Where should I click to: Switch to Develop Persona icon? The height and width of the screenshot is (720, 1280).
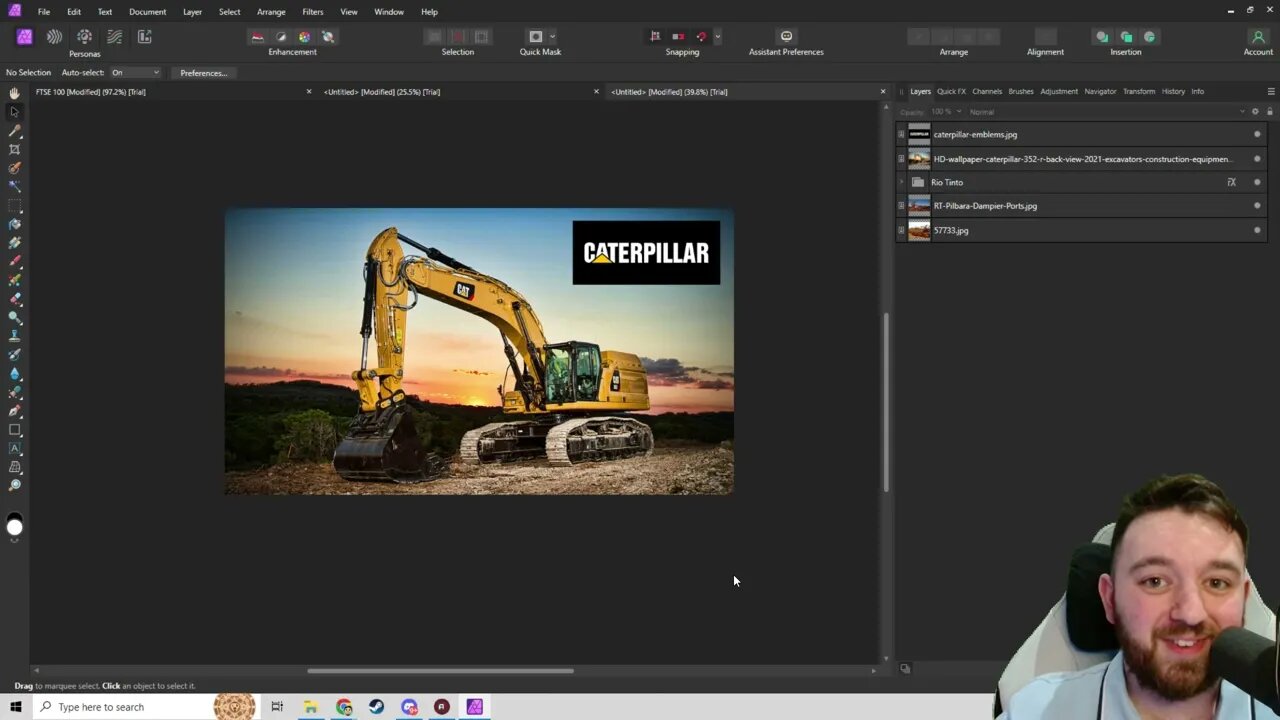pyautogui.click(x=84, y=37)
